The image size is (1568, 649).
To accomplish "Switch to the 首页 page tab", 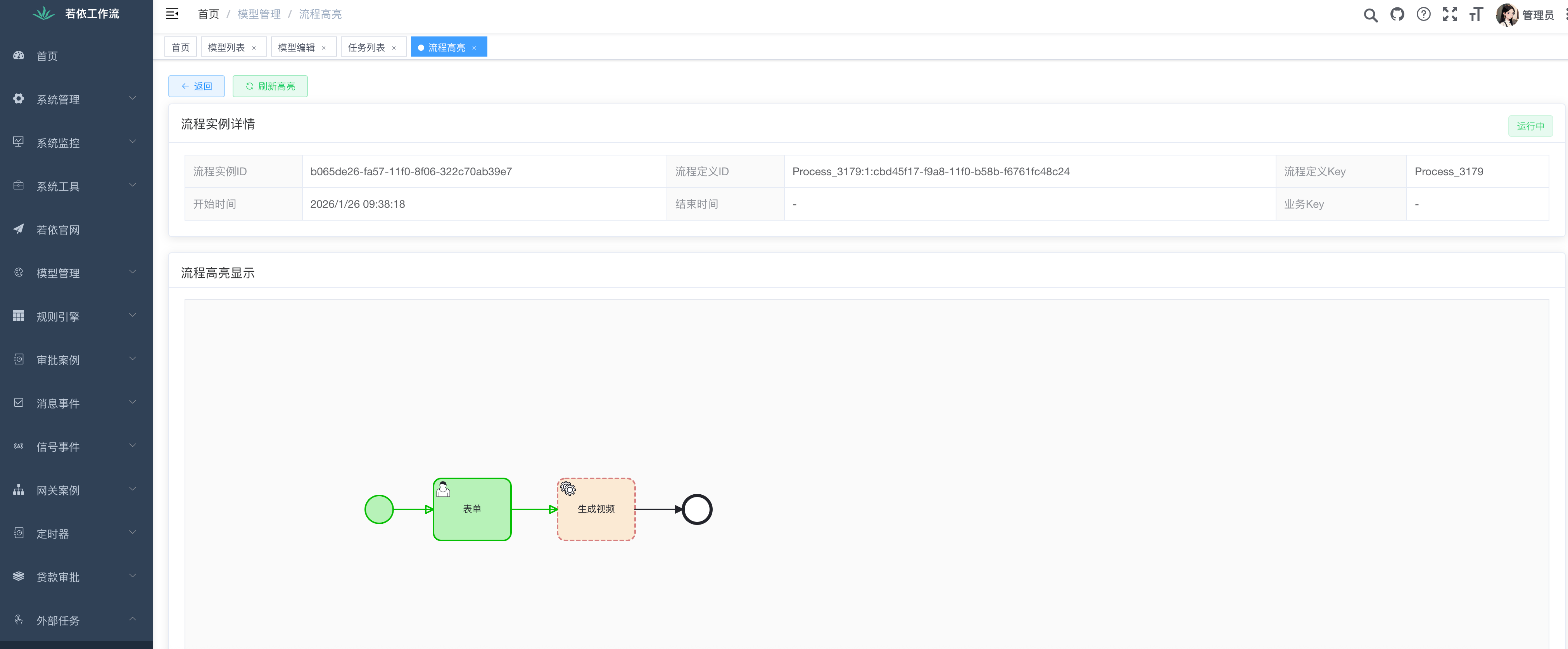I will coord(181,47).
